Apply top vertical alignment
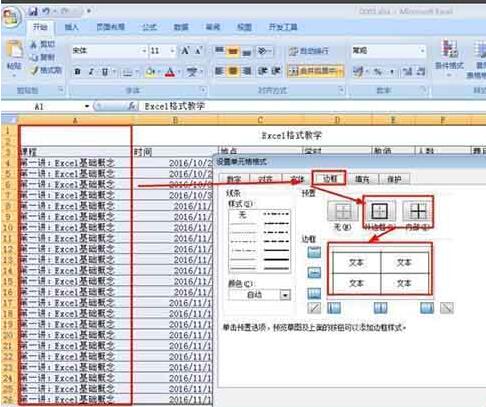486x407 pixels. [219, 51]
